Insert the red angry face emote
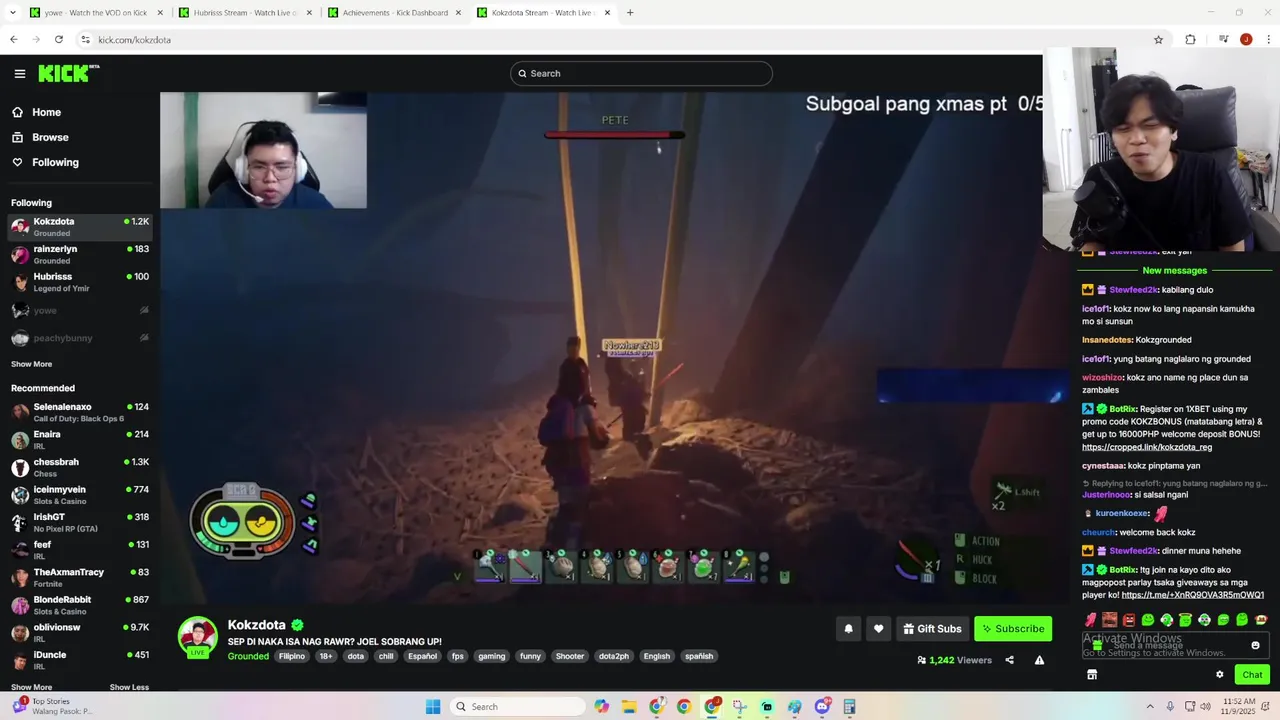 (1129, 620)
